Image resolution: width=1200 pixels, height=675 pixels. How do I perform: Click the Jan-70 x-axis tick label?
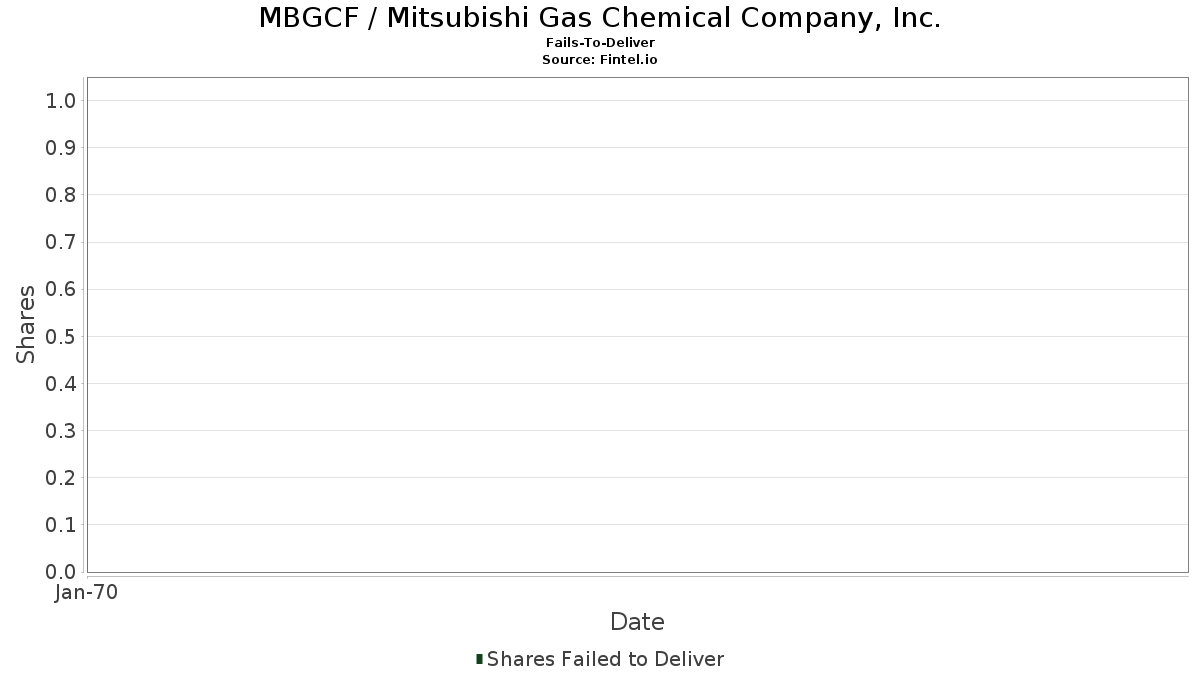click(87, 593)
